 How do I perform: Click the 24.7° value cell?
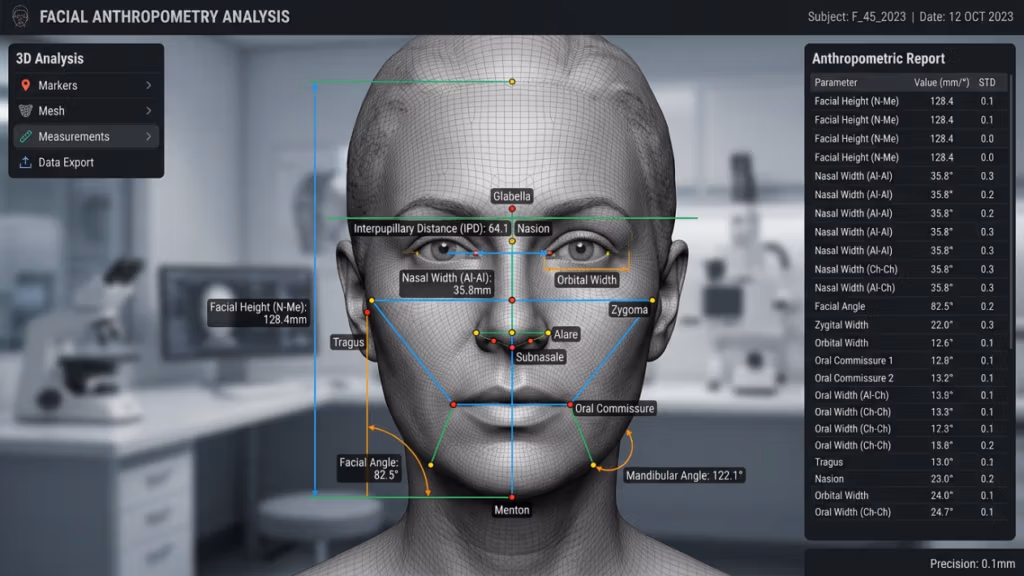941,512
